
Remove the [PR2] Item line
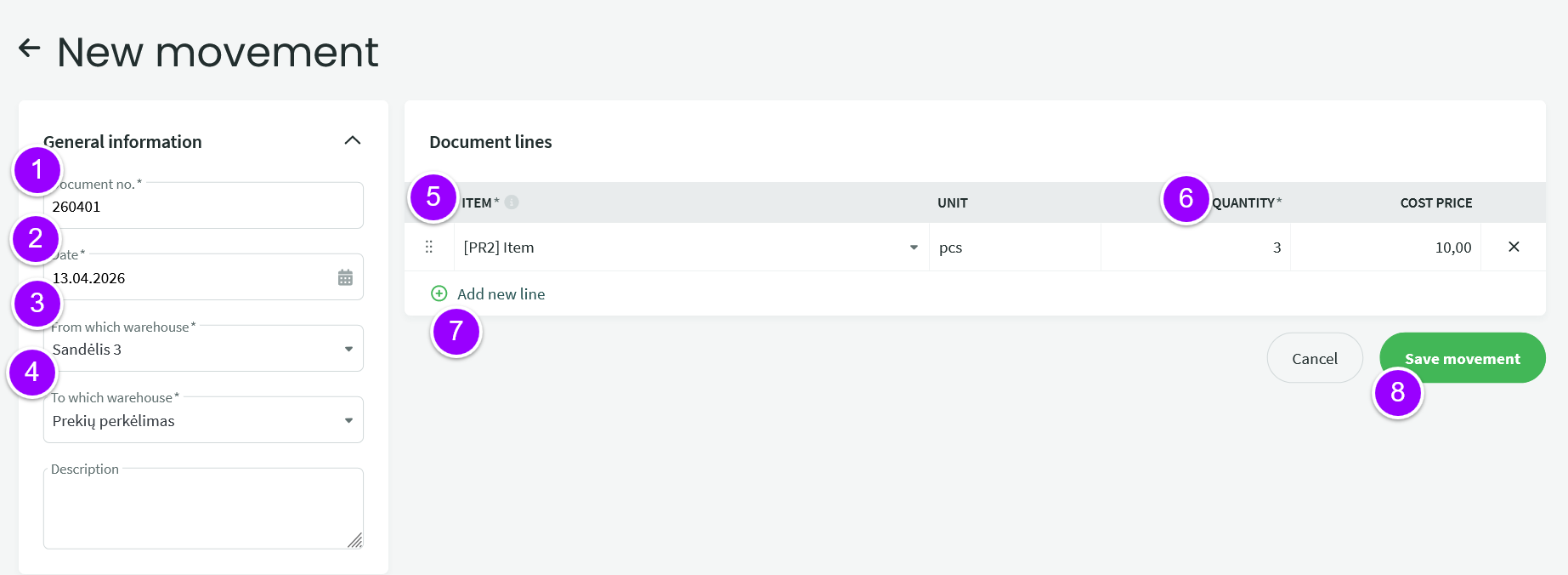click(x=1514, y=247)
